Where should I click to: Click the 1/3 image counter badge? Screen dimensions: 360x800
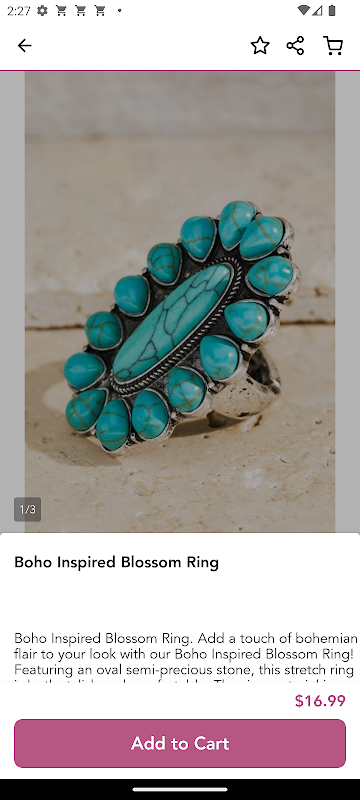[x=28, y=509]
